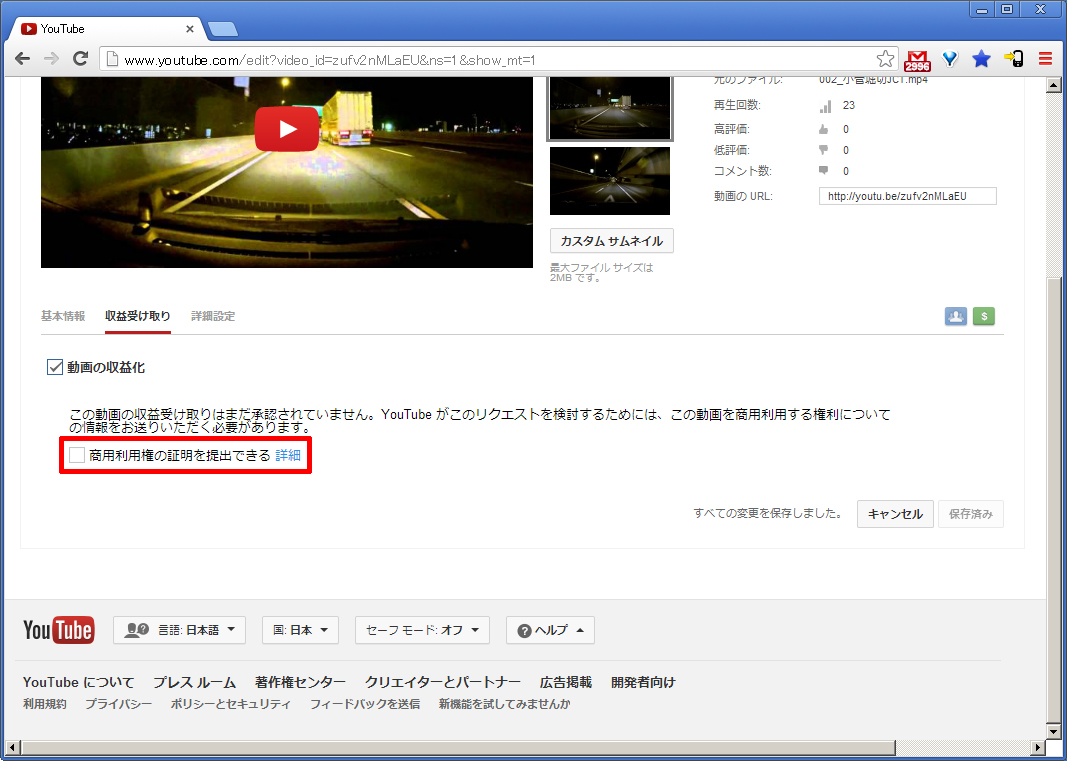The image size is (1067, 761).
Task: Click the send-to-phone extension icon
Action: point(1013,59)
